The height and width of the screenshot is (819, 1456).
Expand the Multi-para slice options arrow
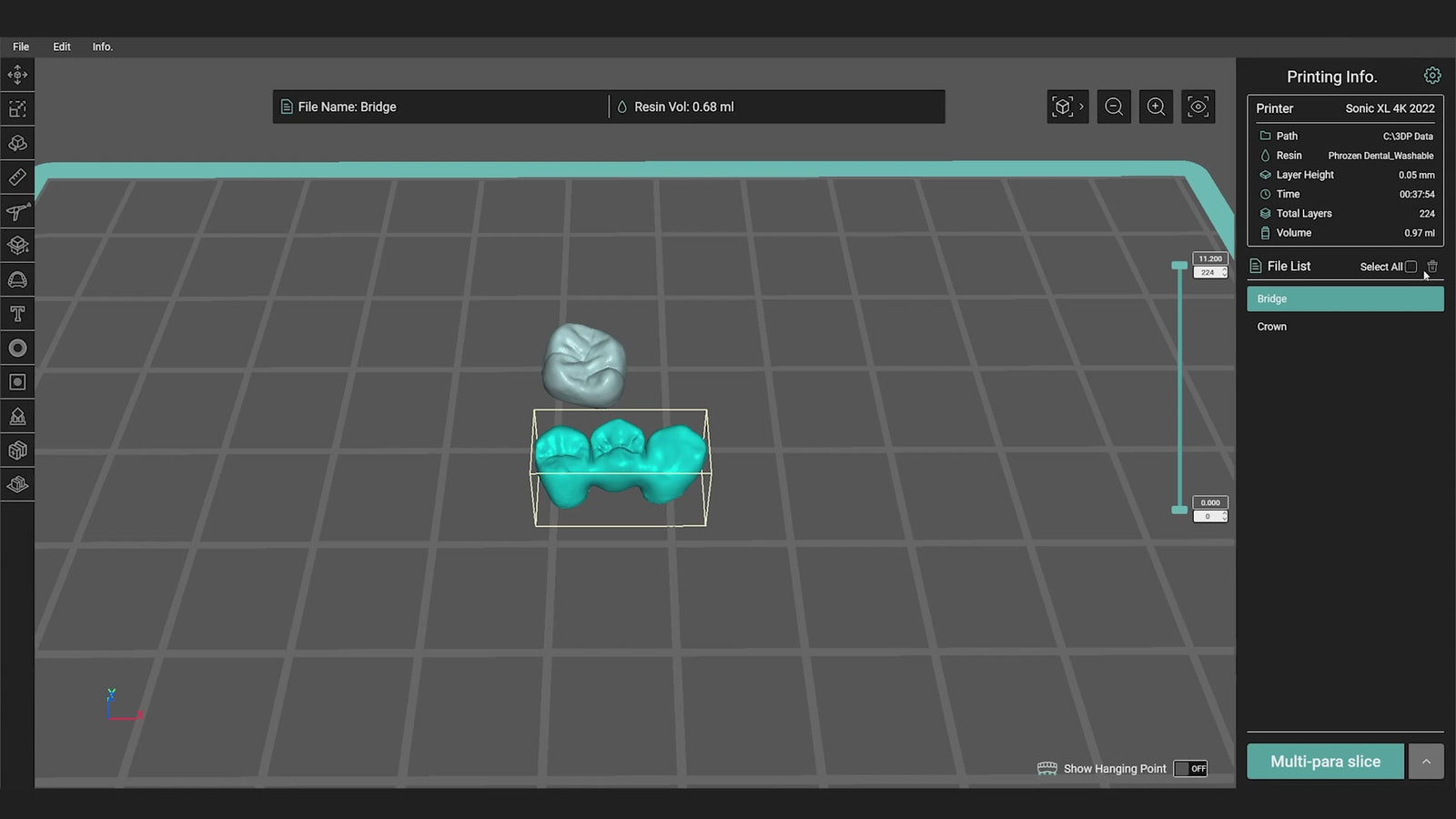click(x=1425, y=762)
